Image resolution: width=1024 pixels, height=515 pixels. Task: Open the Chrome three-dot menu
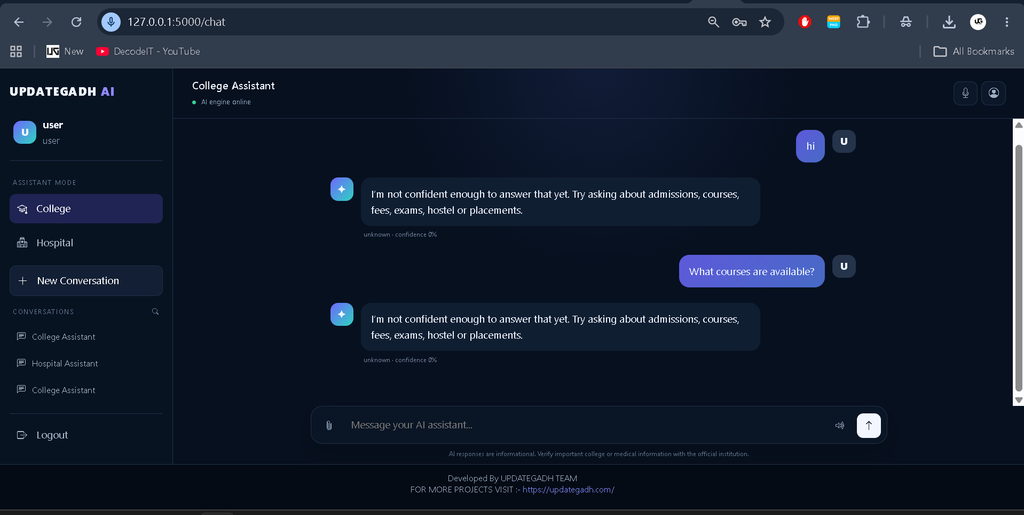[1006, 22]
